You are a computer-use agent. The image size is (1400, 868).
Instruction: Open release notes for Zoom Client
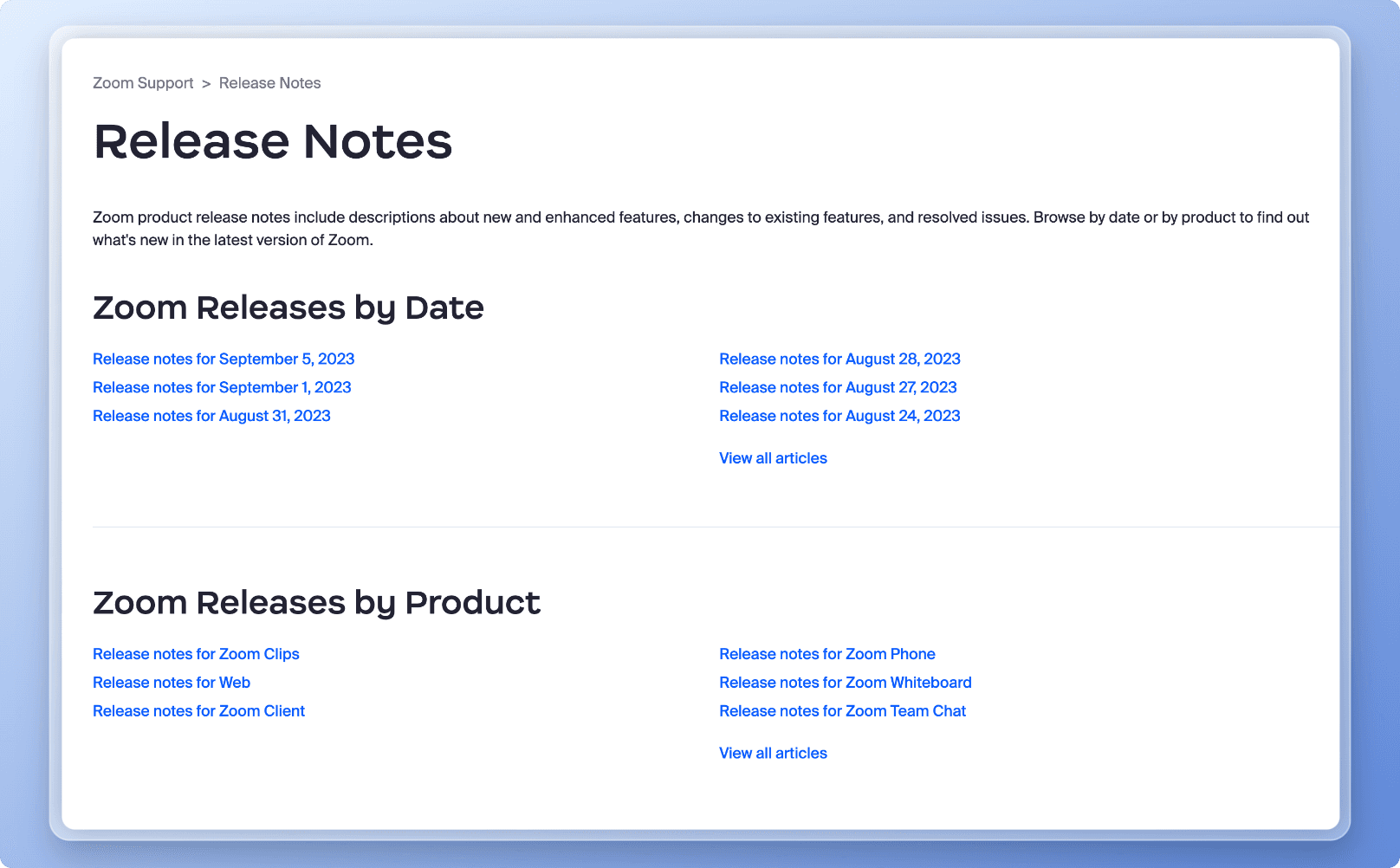(x=198, y=711)
